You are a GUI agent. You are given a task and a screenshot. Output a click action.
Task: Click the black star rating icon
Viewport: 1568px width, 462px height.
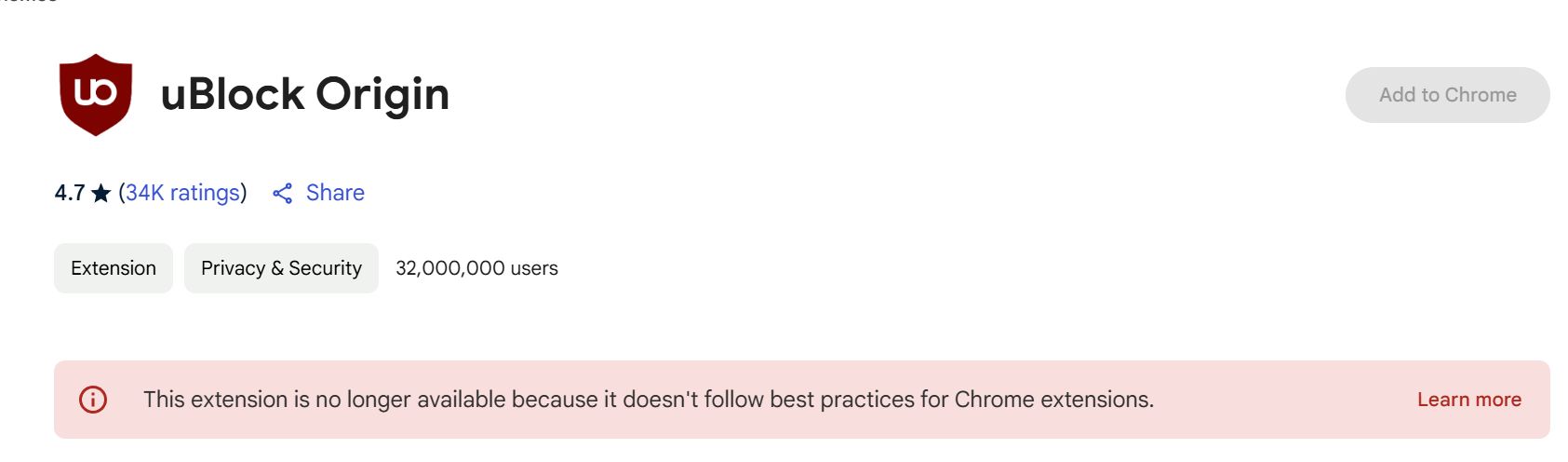click(101, 194)
